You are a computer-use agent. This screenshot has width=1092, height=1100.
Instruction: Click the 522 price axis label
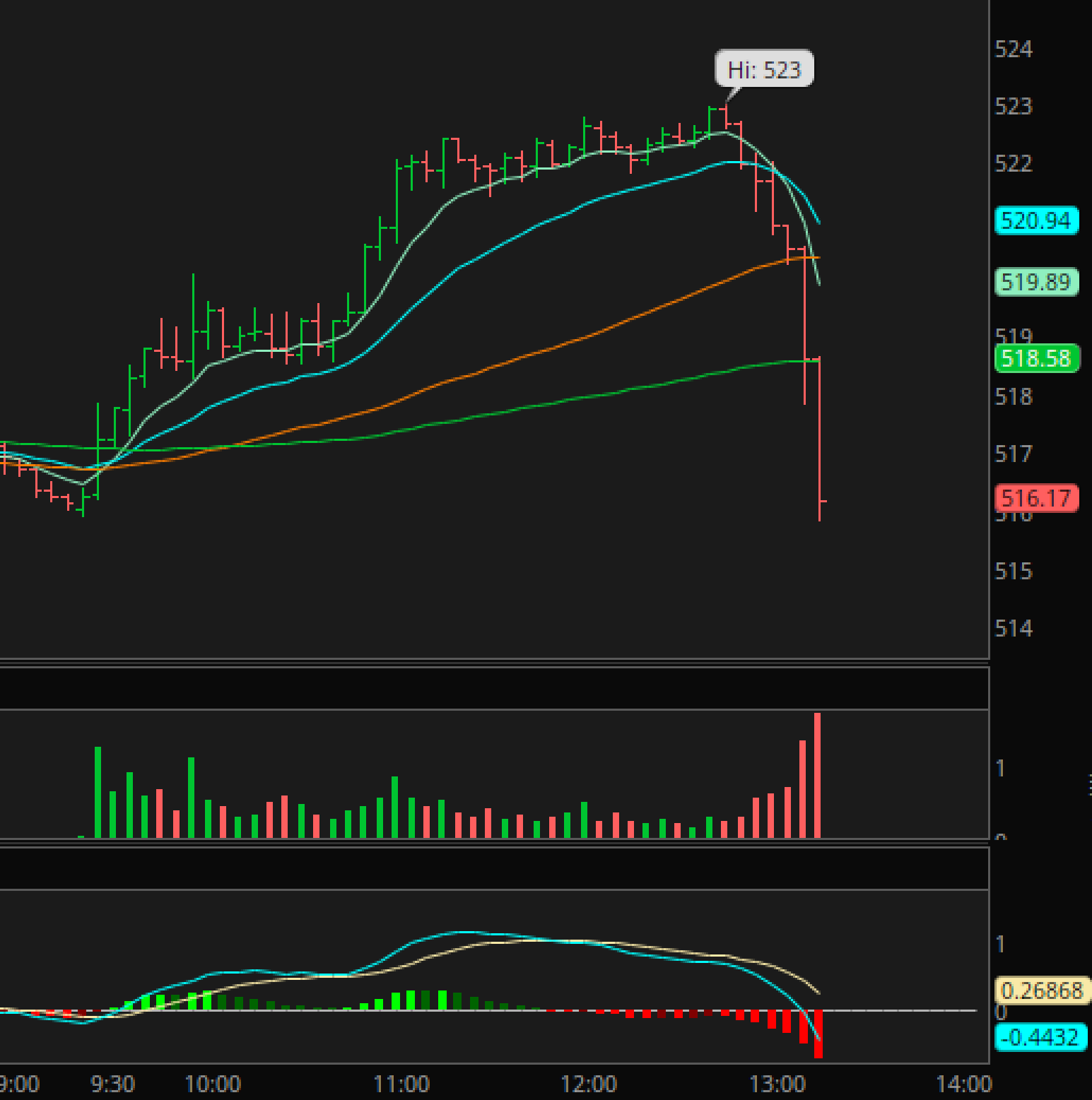pos(1014,163)
